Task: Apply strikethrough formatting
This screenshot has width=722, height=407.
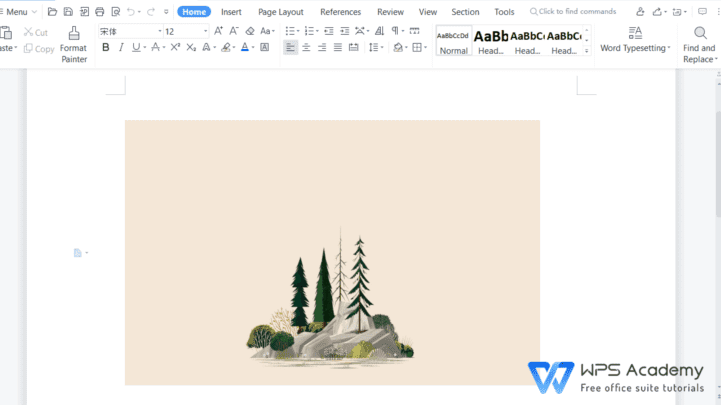Action: 156,47
